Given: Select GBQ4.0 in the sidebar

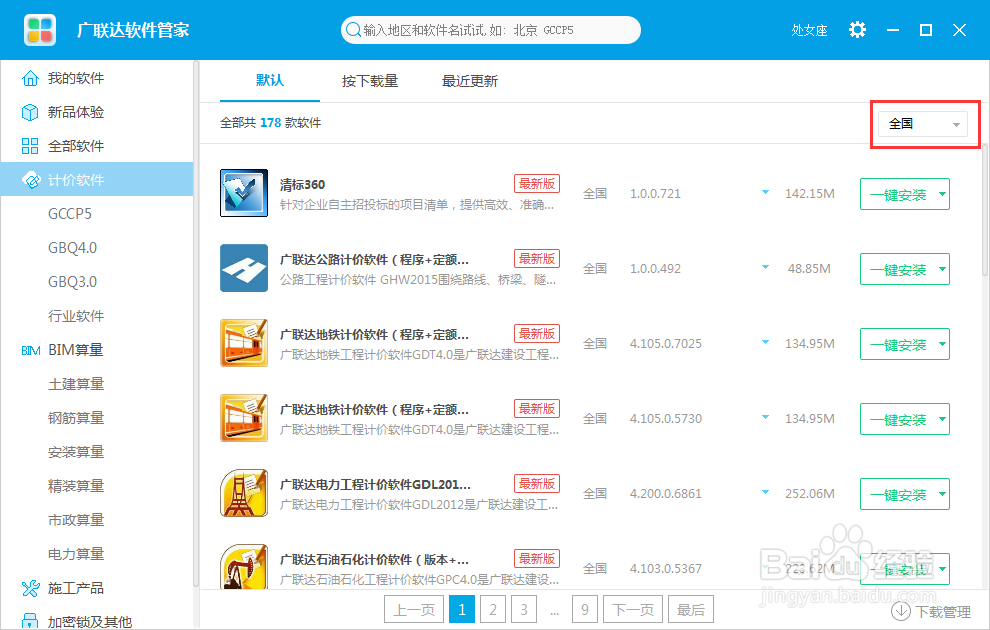Looking at the screenshot, I should pos(73,248).
